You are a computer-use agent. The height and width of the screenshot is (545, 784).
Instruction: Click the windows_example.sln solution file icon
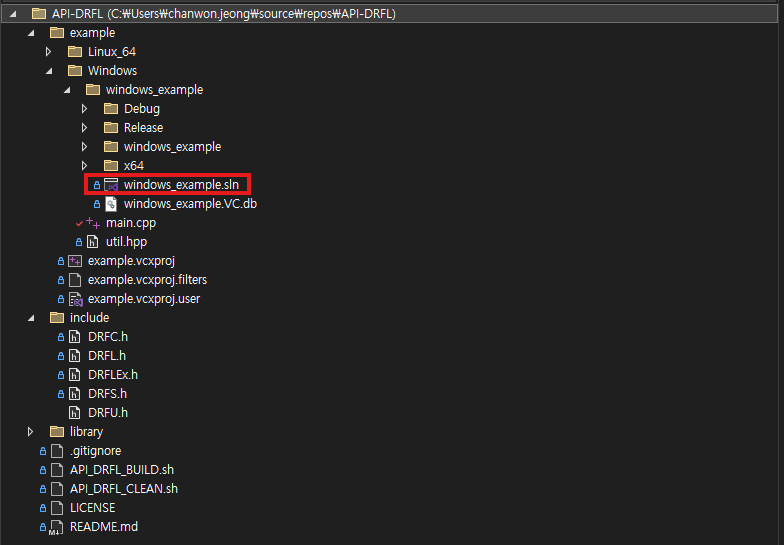pos(111,185)
